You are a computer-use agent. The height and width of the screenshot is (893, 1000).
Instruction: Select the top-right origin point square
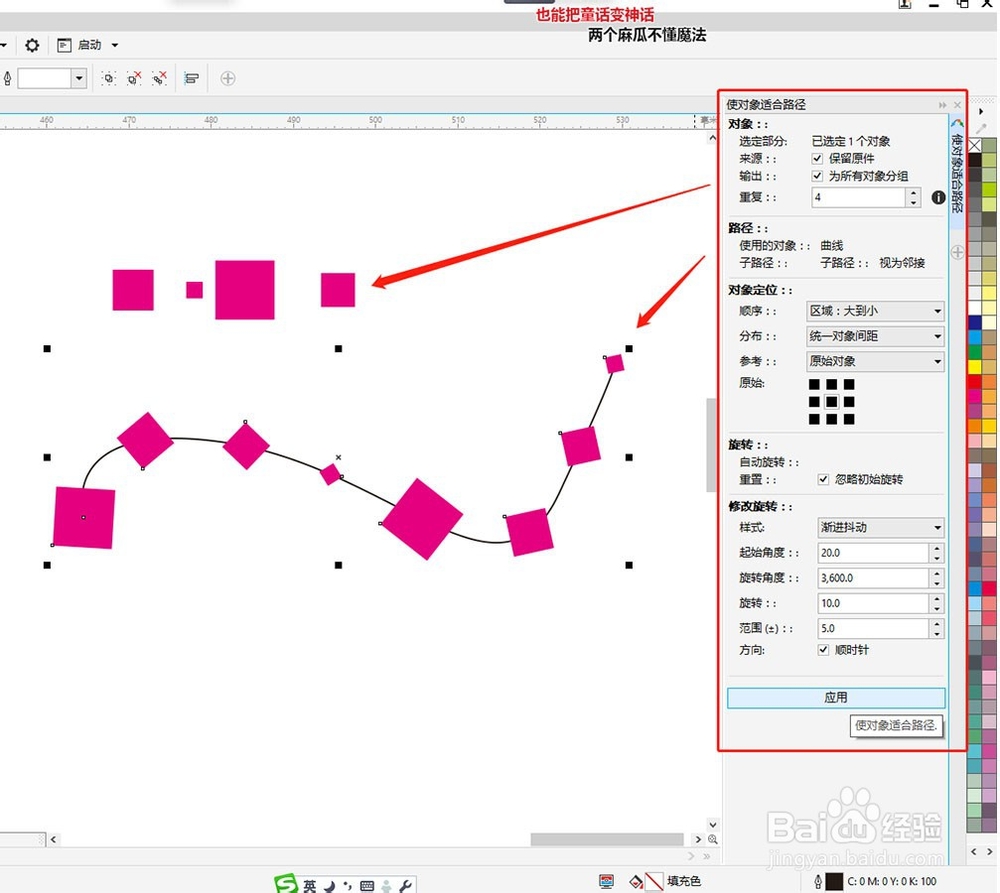(x=849, y=384)
